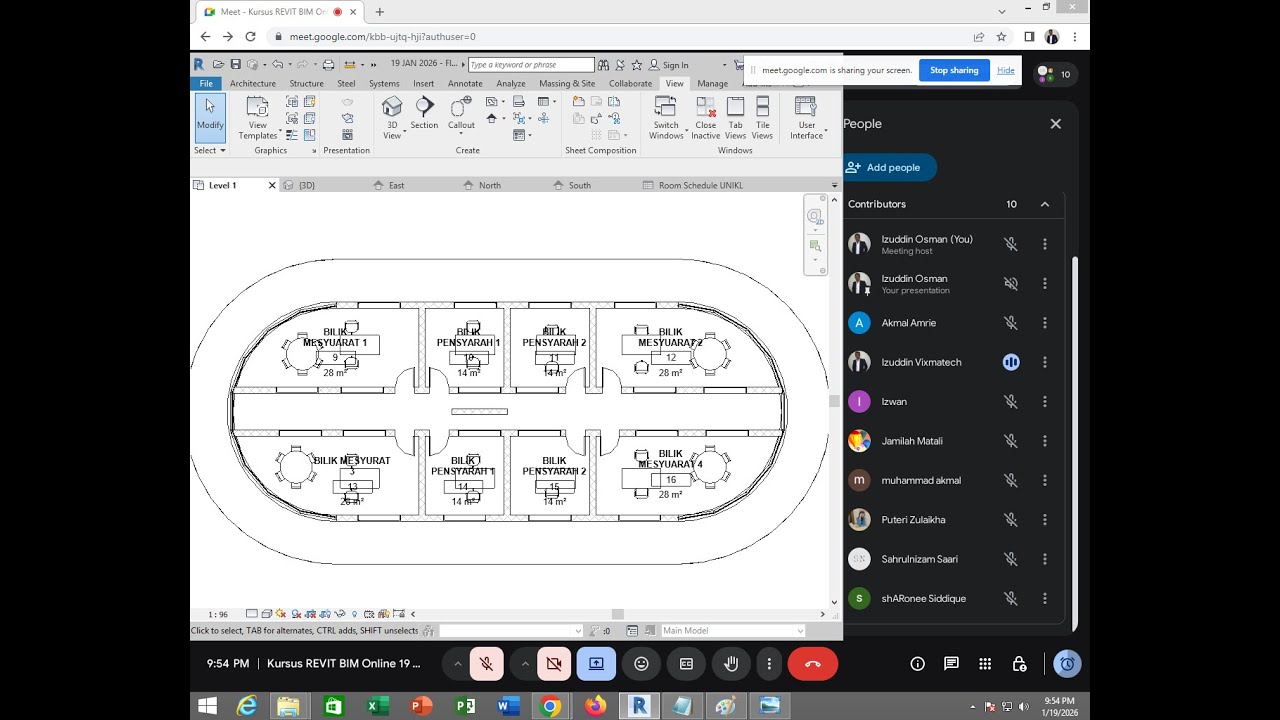Toggle present screen button in Meet

point(596,663)
